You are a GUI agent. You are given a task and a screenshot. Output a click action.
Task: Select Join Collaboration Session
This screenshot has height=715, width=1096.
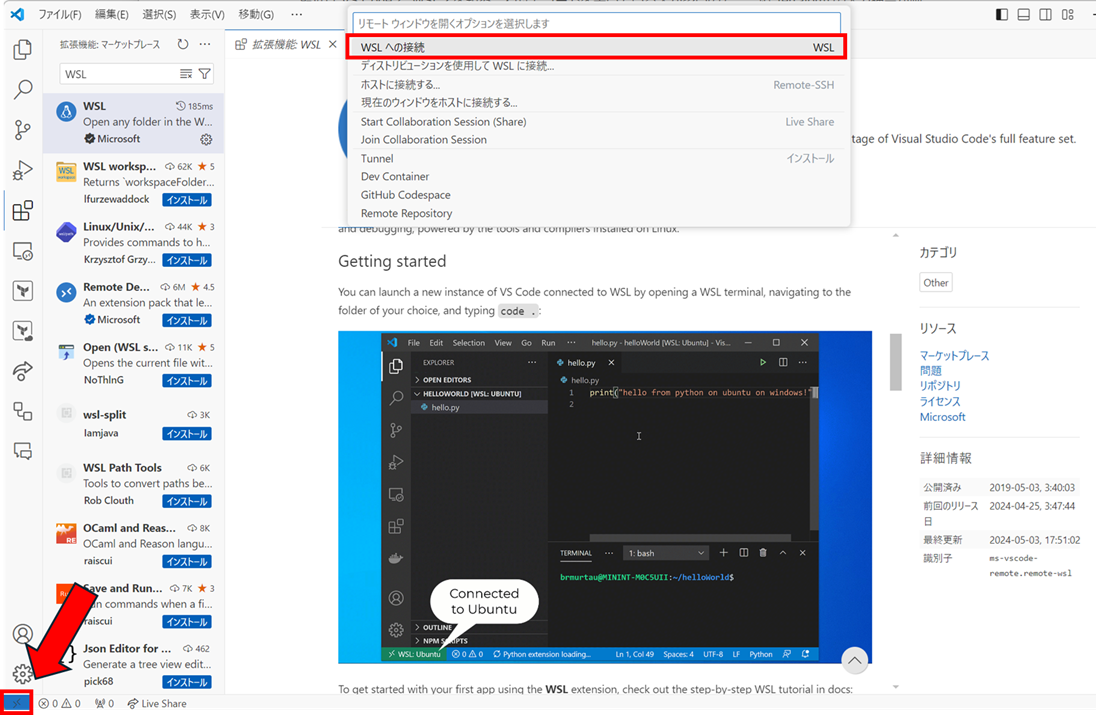(598, 140)
